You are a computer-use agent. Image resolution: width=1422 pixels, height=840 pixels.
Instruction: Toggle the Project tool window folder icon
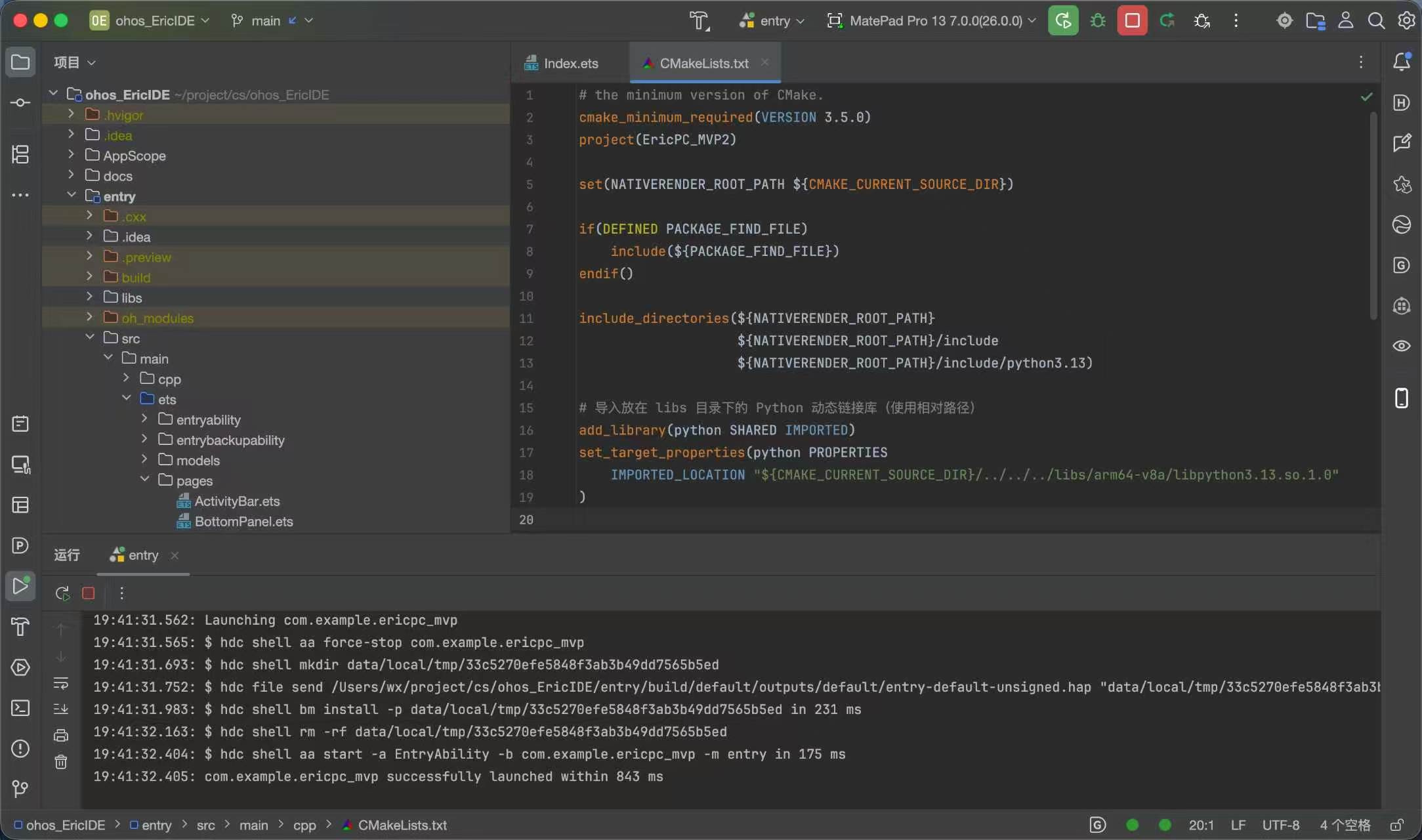coord(20,62)
